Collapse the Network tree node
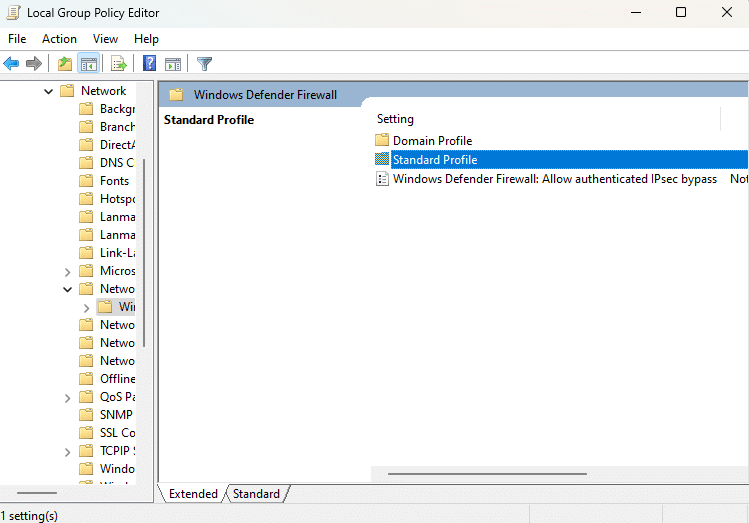The height and width of the screenshot is (523, 749). pyautogui.click(x=48, y=91)
